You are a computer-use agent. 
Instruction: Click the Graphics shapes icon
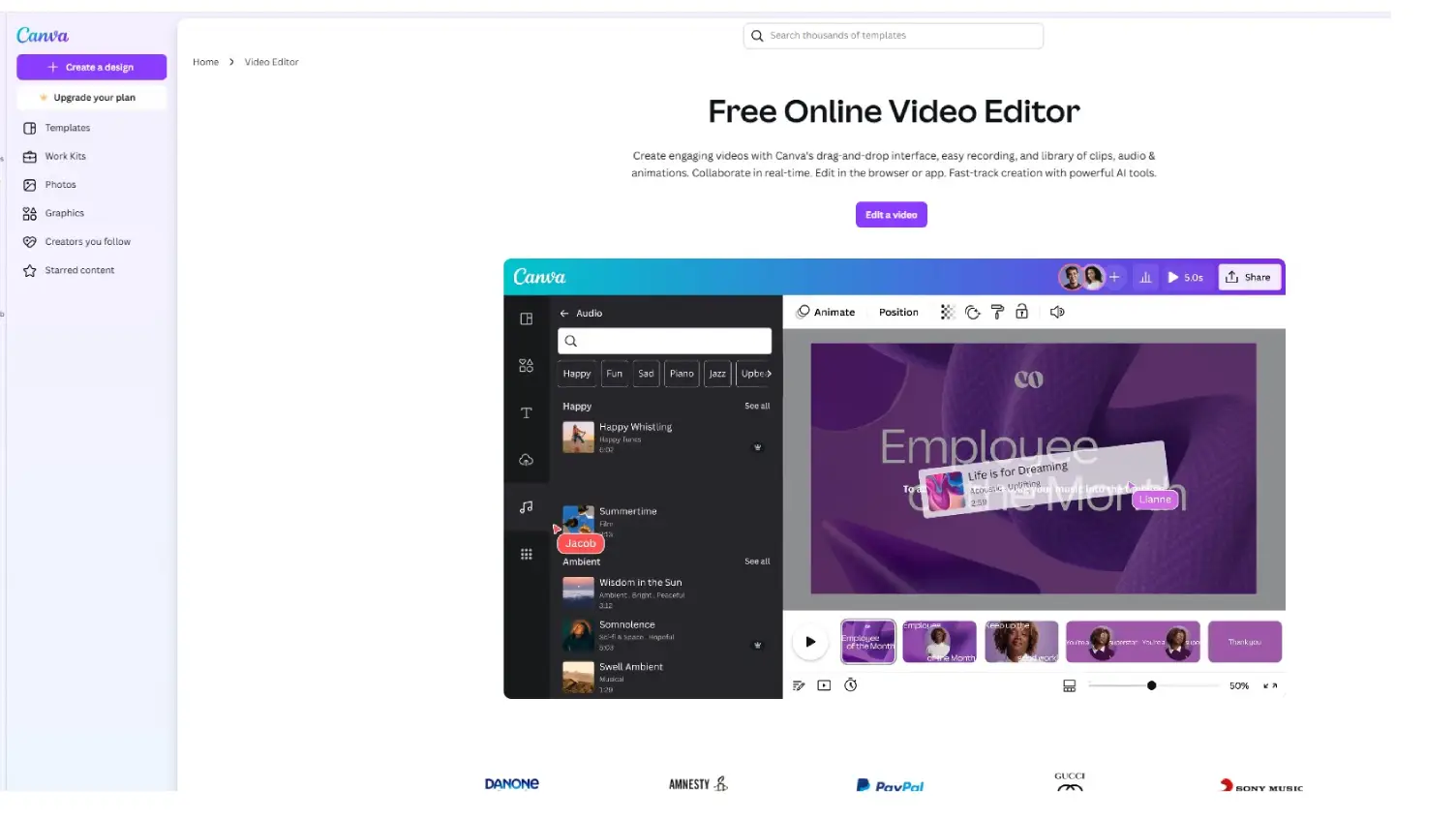coord(30,213)
